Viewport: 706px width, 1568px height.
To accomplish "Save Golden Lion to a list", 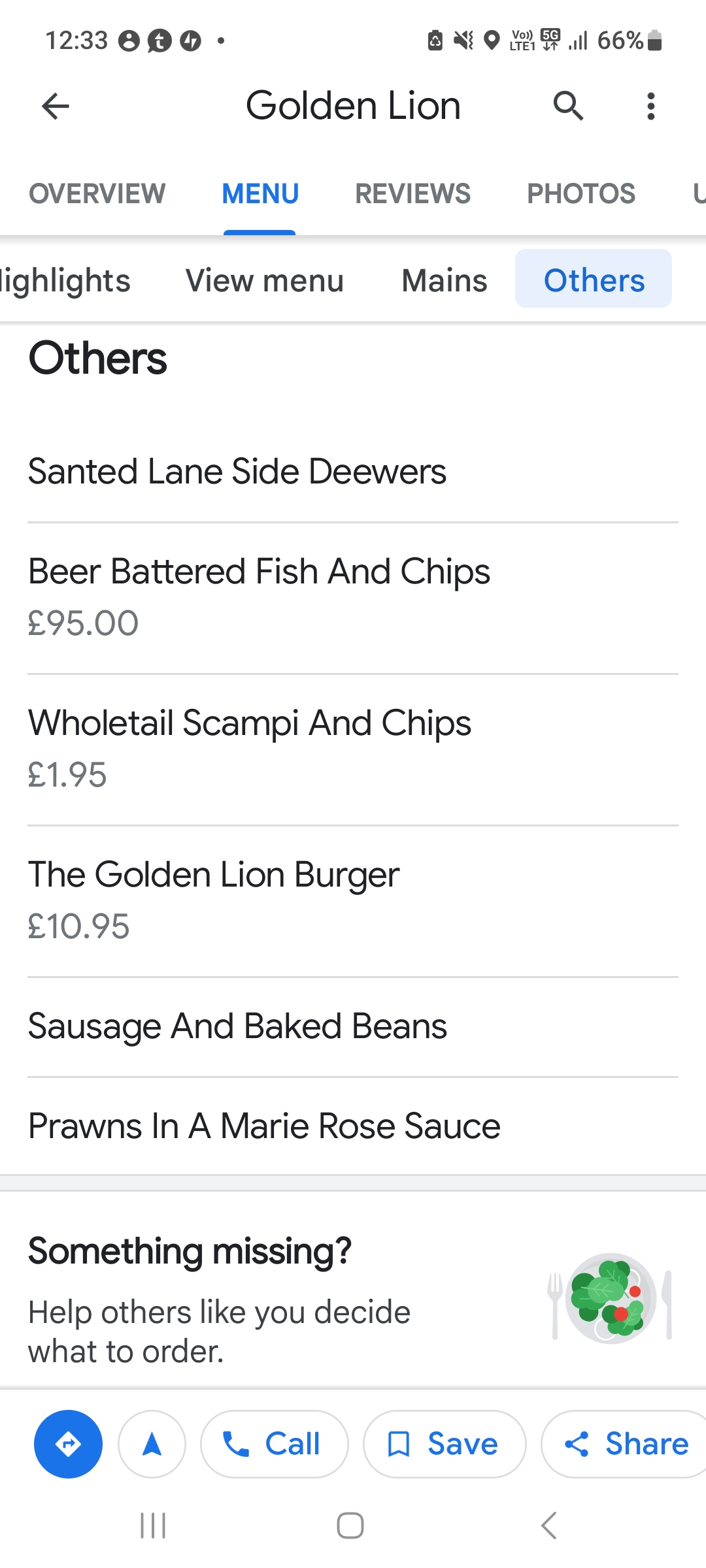I will pyautogui.click(x=445, y=1444).
